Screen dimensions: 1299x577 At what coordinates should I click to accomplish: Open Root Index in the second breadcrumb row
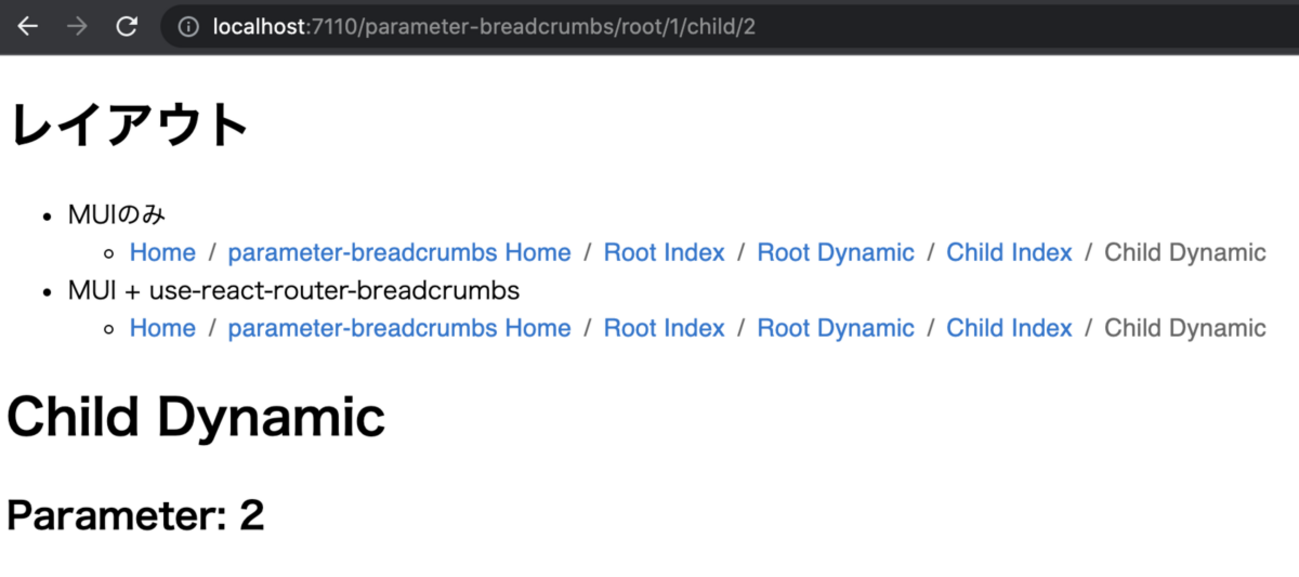pyautogui.click(x=663, y=328)
